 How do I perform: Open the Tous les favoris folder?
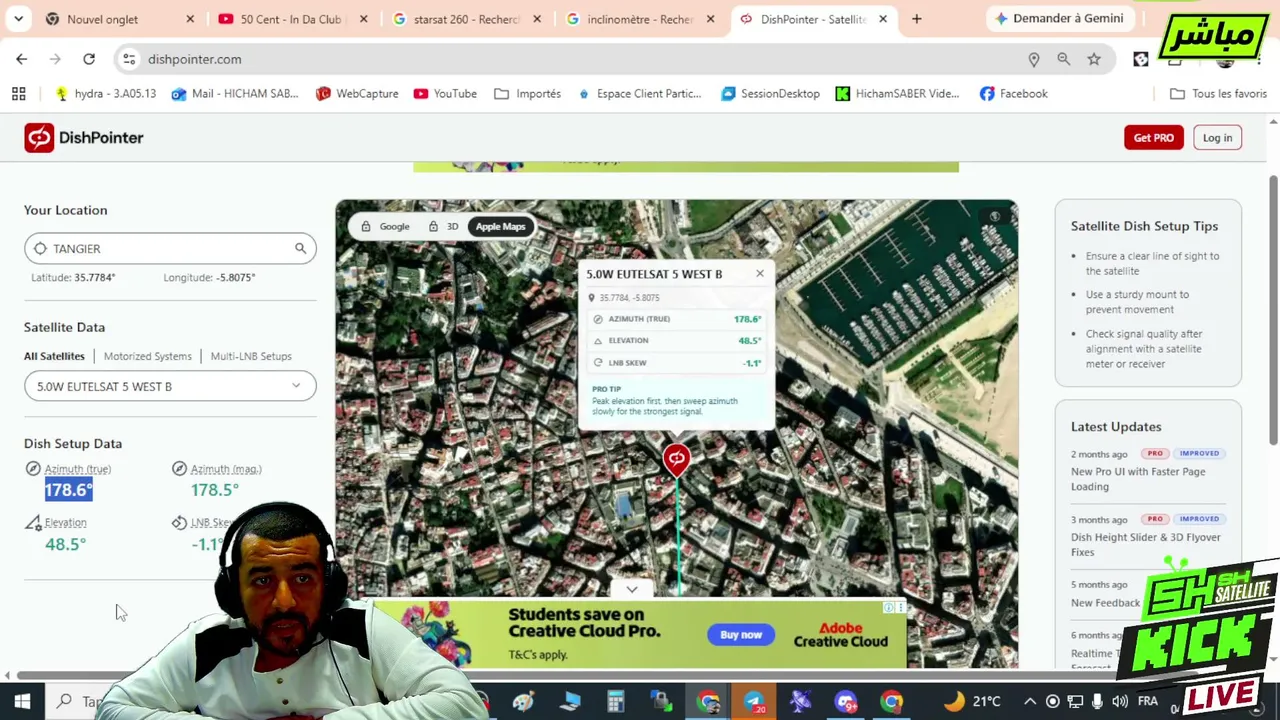tap(1218, 93)
